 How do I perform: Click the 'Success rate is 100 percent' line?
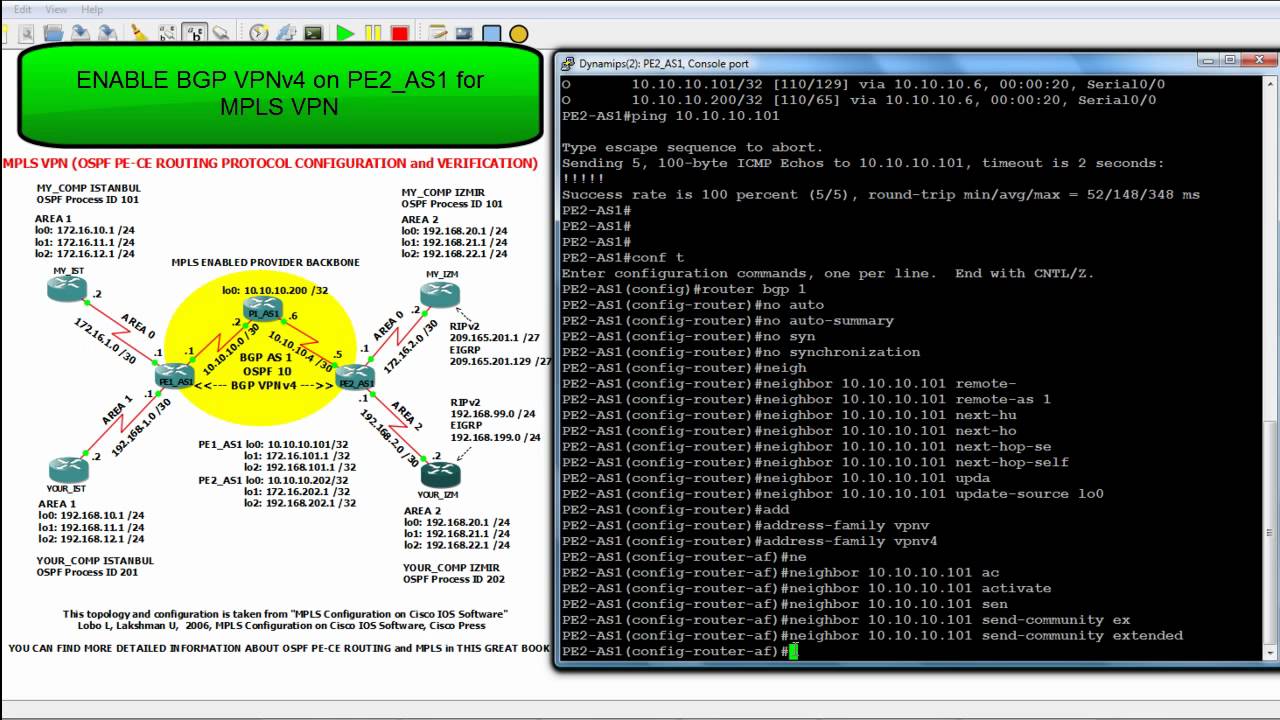[880, 194]
